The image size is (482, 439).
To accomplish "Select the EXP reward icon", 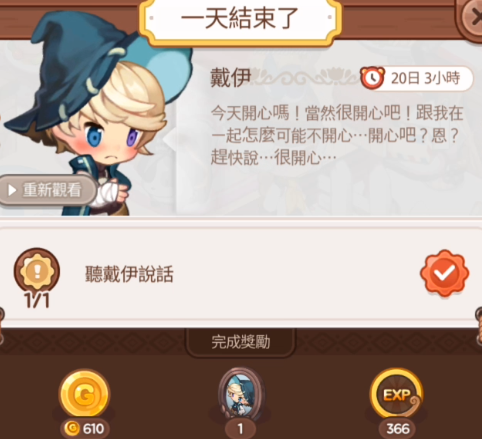I will point(396,394).
